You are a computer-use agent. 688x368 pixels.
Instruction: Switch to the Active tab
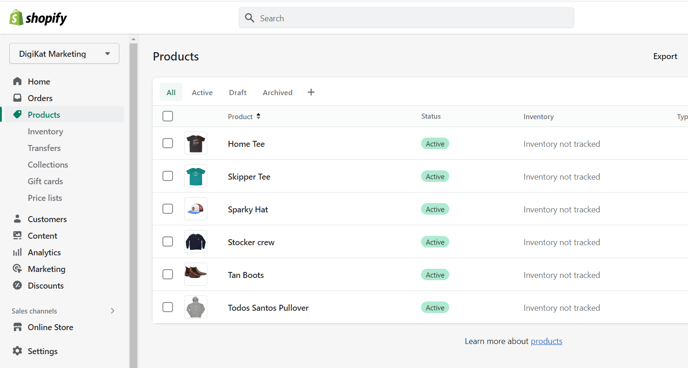[202, 93]
